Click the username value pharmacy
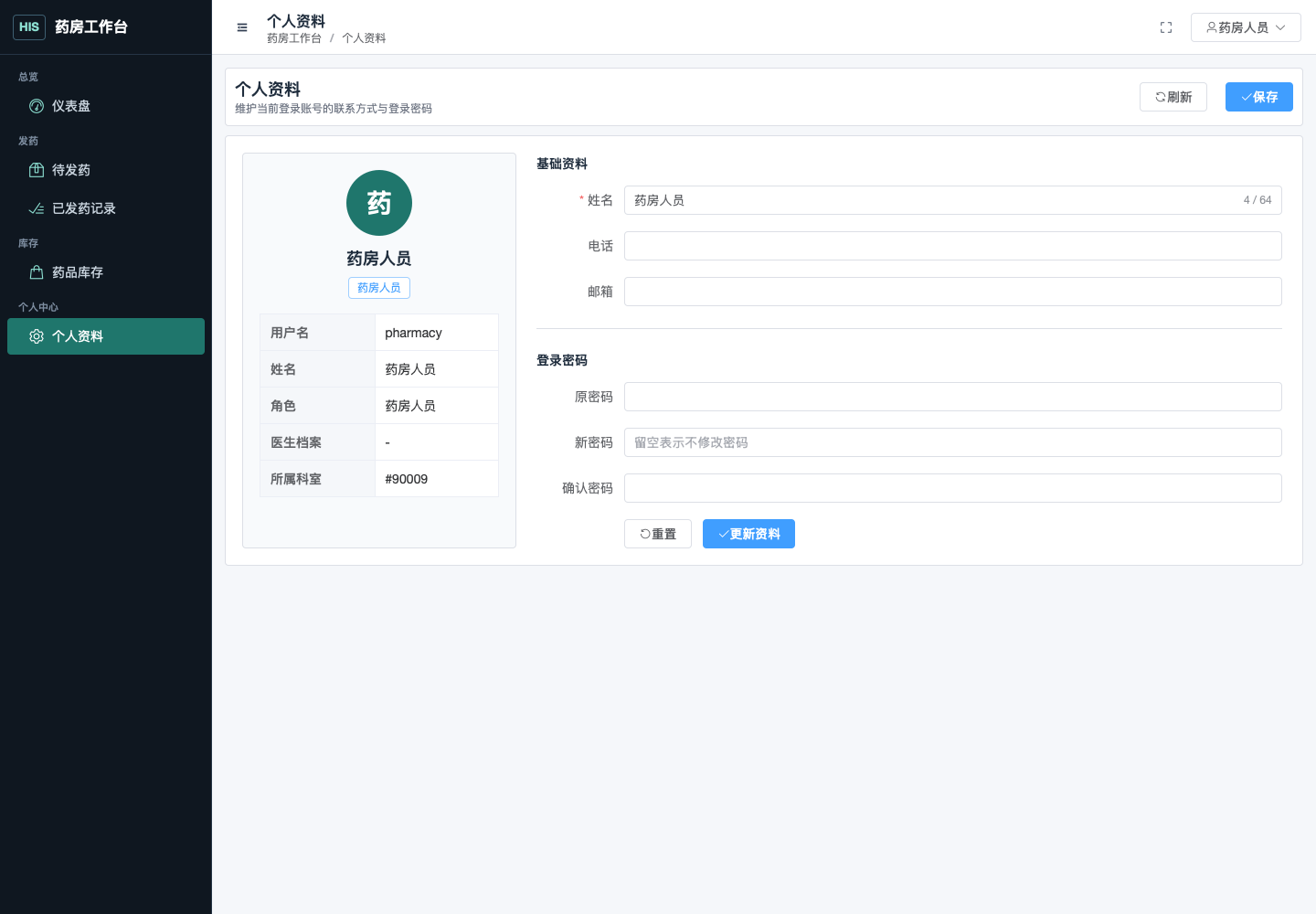This screenshot has height=914, width=1316. tap(413, 333)
